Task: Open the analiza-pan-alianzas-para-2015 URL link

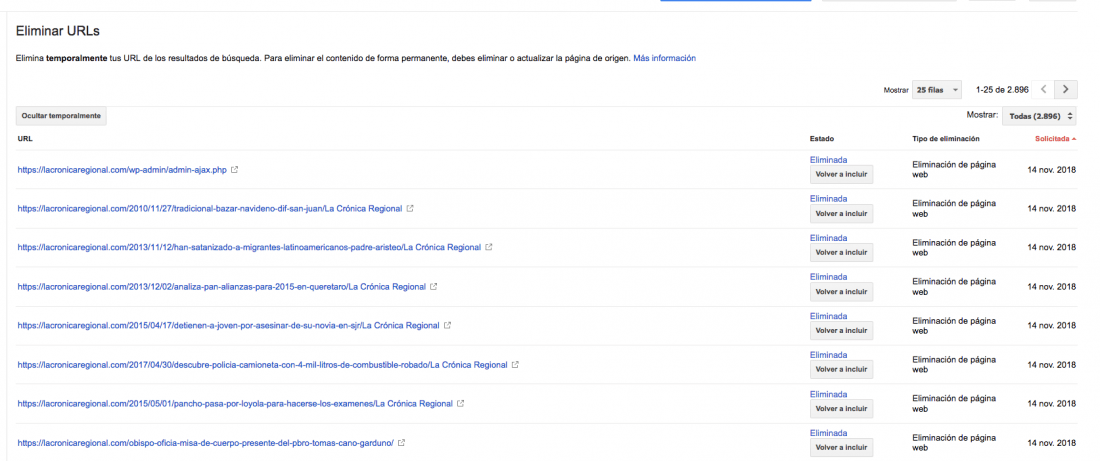Action: [x=222, y=286]
